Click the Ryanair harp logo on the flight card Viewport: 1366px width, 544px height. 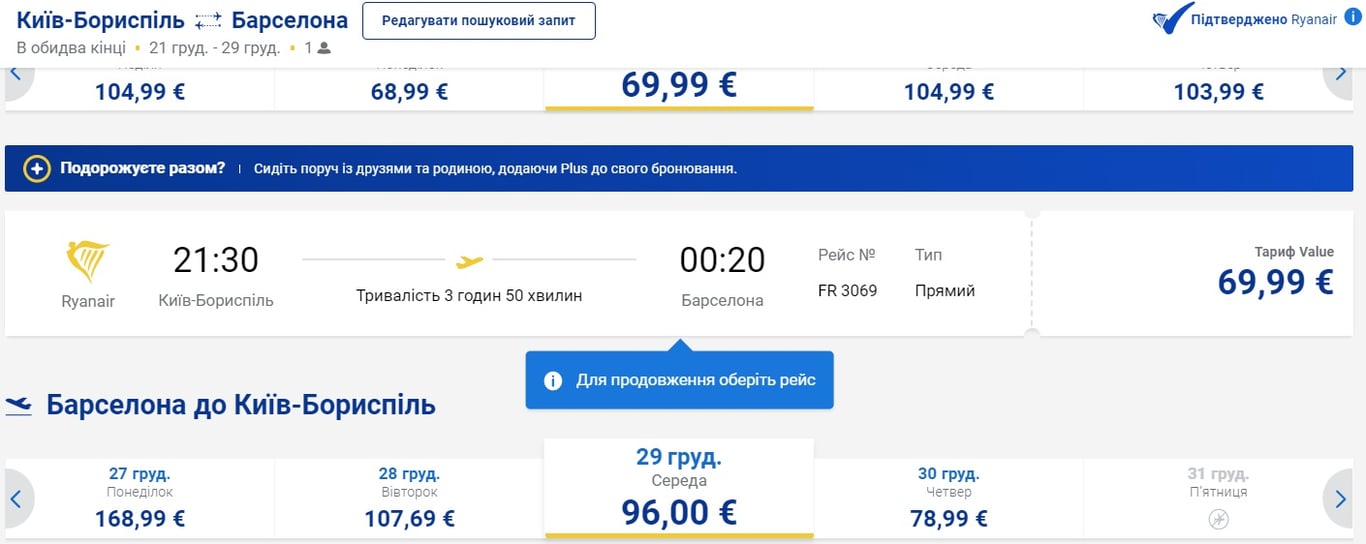(x=88, y=262)
